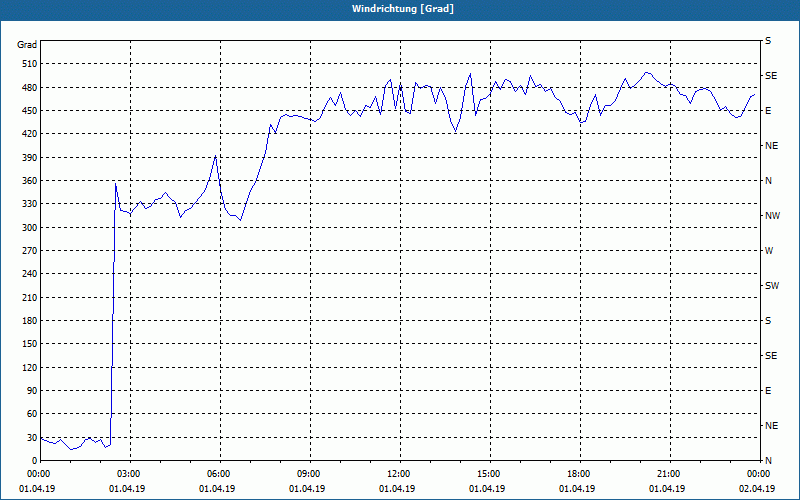Click the 210 axis label
800x500 pixels.
click(30, 297)
